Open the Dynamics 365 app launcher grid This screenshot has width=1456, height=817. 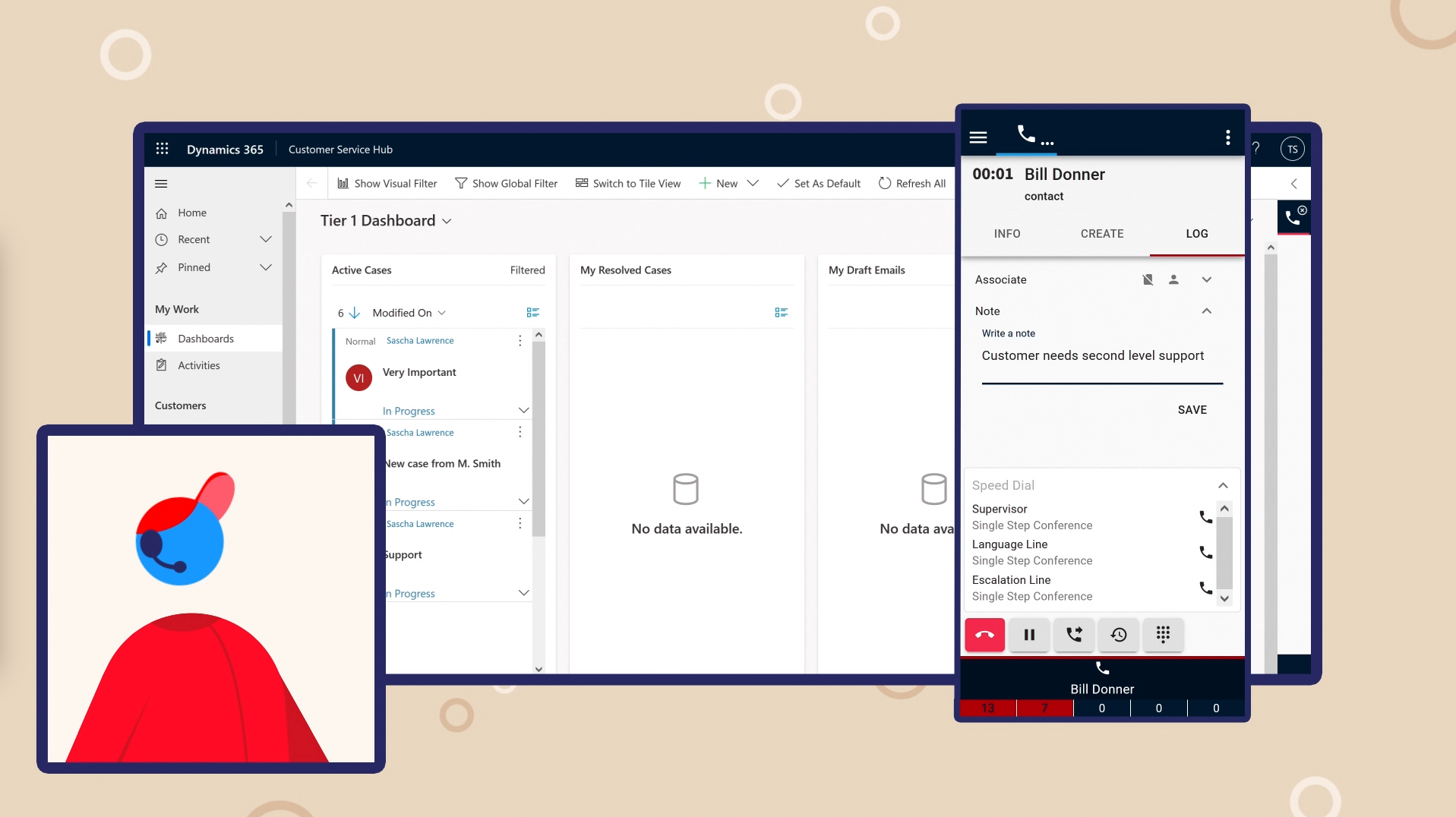pyautogui.click(x=162, y=149)
